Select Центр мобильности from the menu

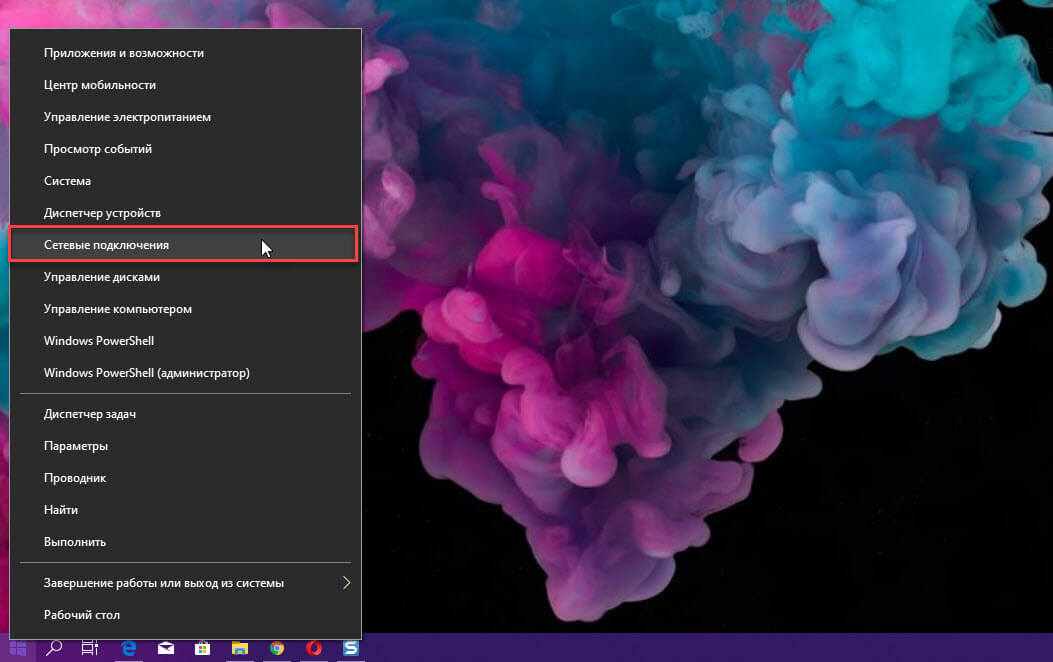click(185, 85)
